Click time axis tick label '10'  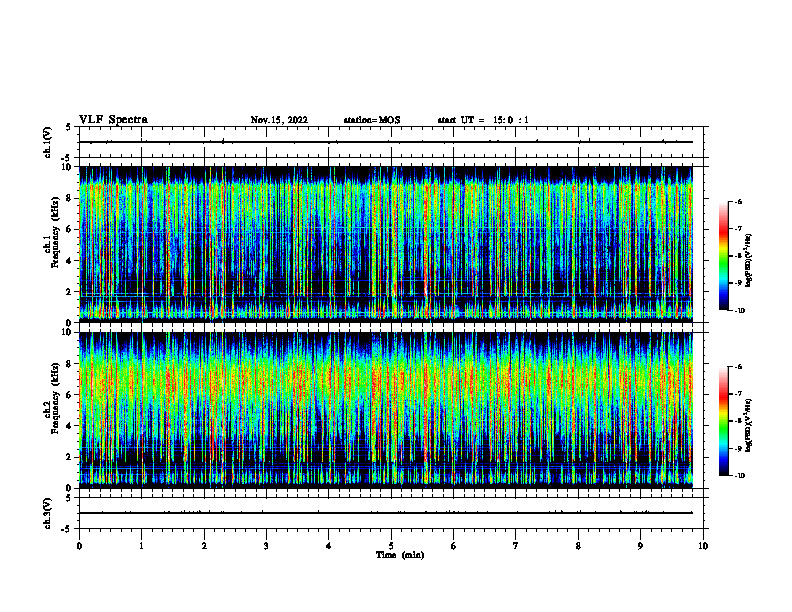click(703, 546)
